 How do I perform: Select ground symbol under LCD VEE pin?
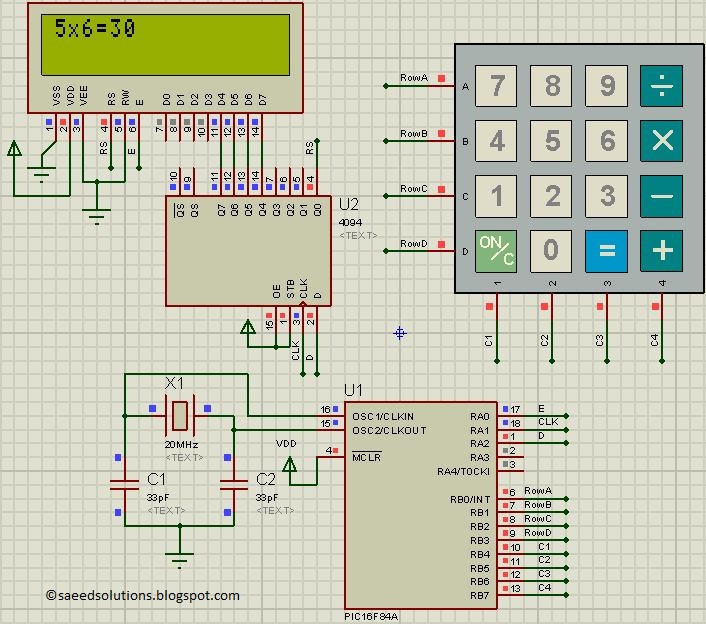96,216
